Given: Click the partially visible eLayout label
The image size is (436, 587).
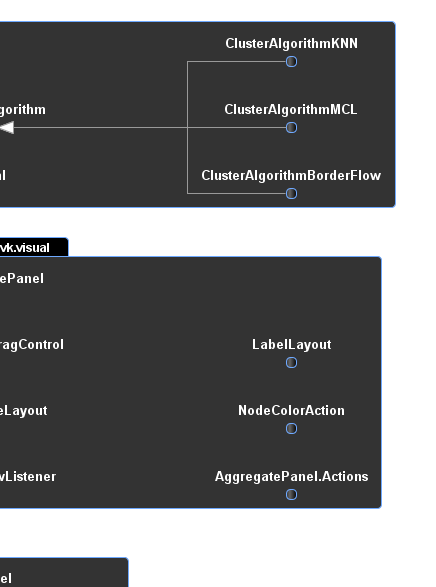Looking at the screenshot, I should tap(24, 411).
